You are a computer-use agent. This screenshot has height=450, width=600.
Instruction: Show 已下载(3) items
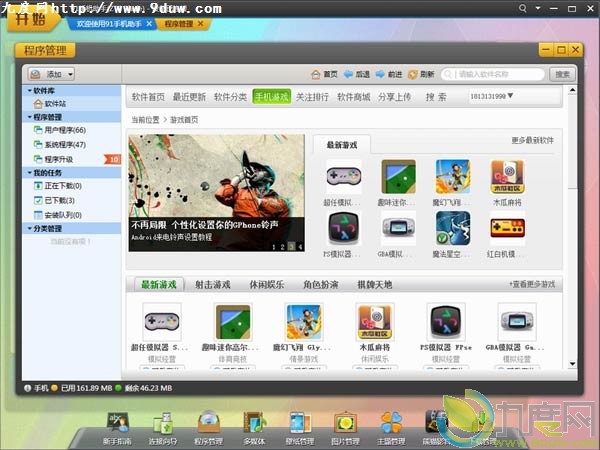54,201
